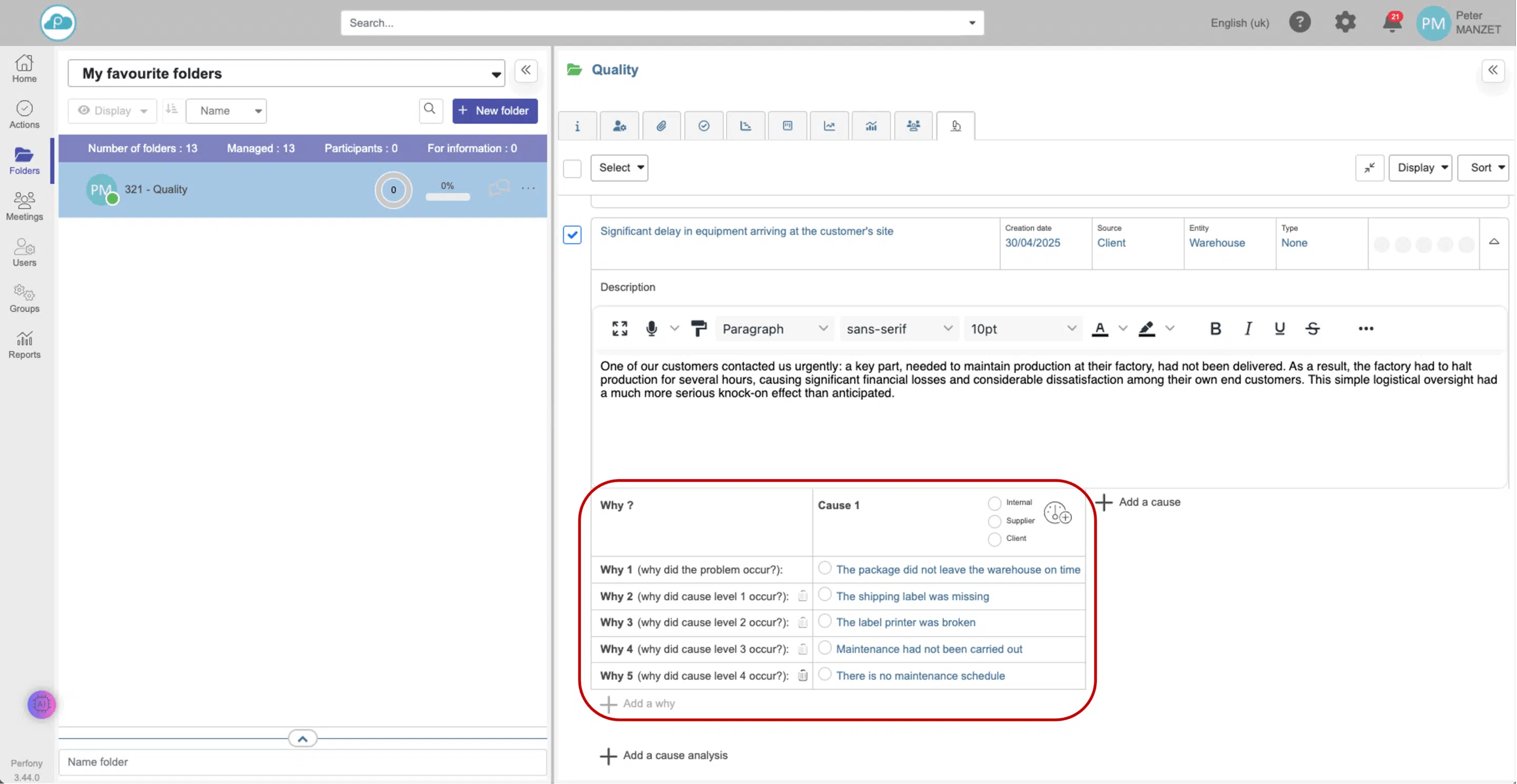Select the Internal radio option
This screenshot has width=1517, height=784.
point(994,503)
